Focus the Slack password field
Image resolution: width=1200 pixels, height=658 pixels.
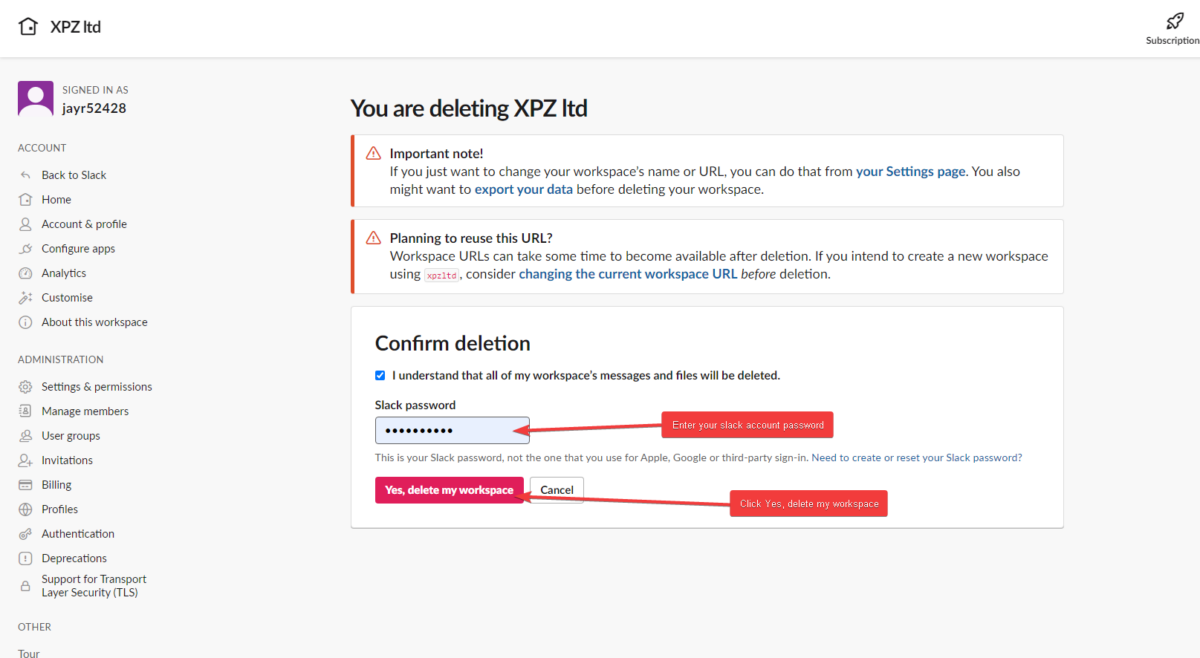click(452, 430)
